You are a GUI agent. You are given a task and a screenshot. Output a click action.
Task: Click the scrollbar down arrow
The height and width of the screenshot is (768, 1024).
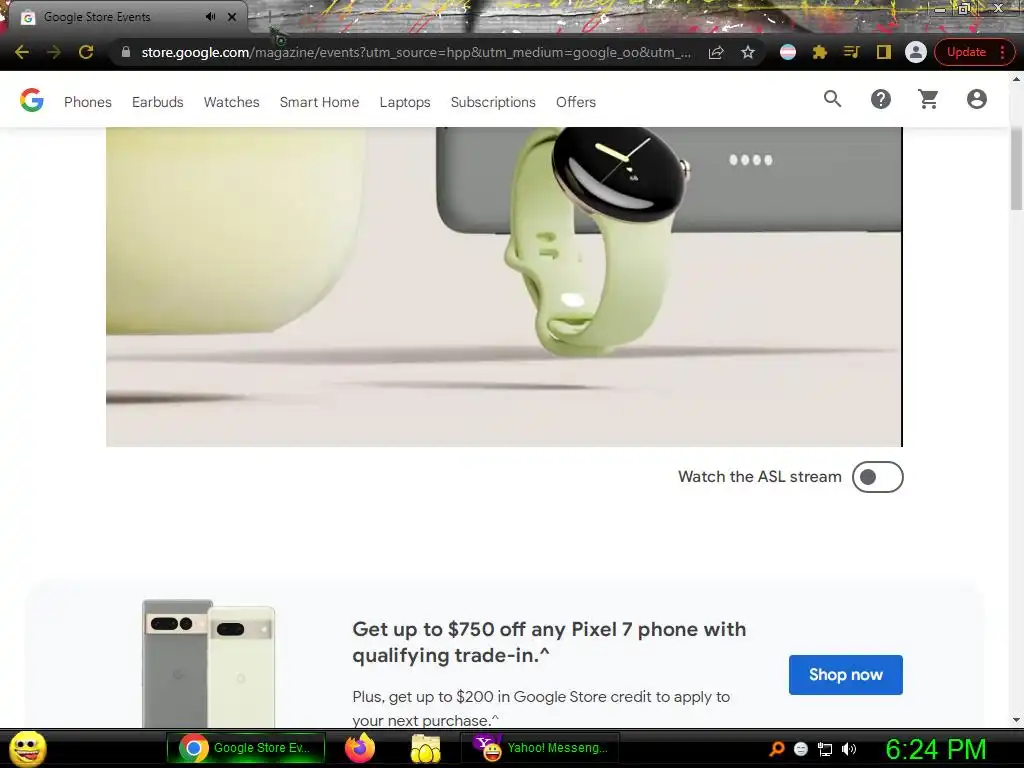[1016, 720]
